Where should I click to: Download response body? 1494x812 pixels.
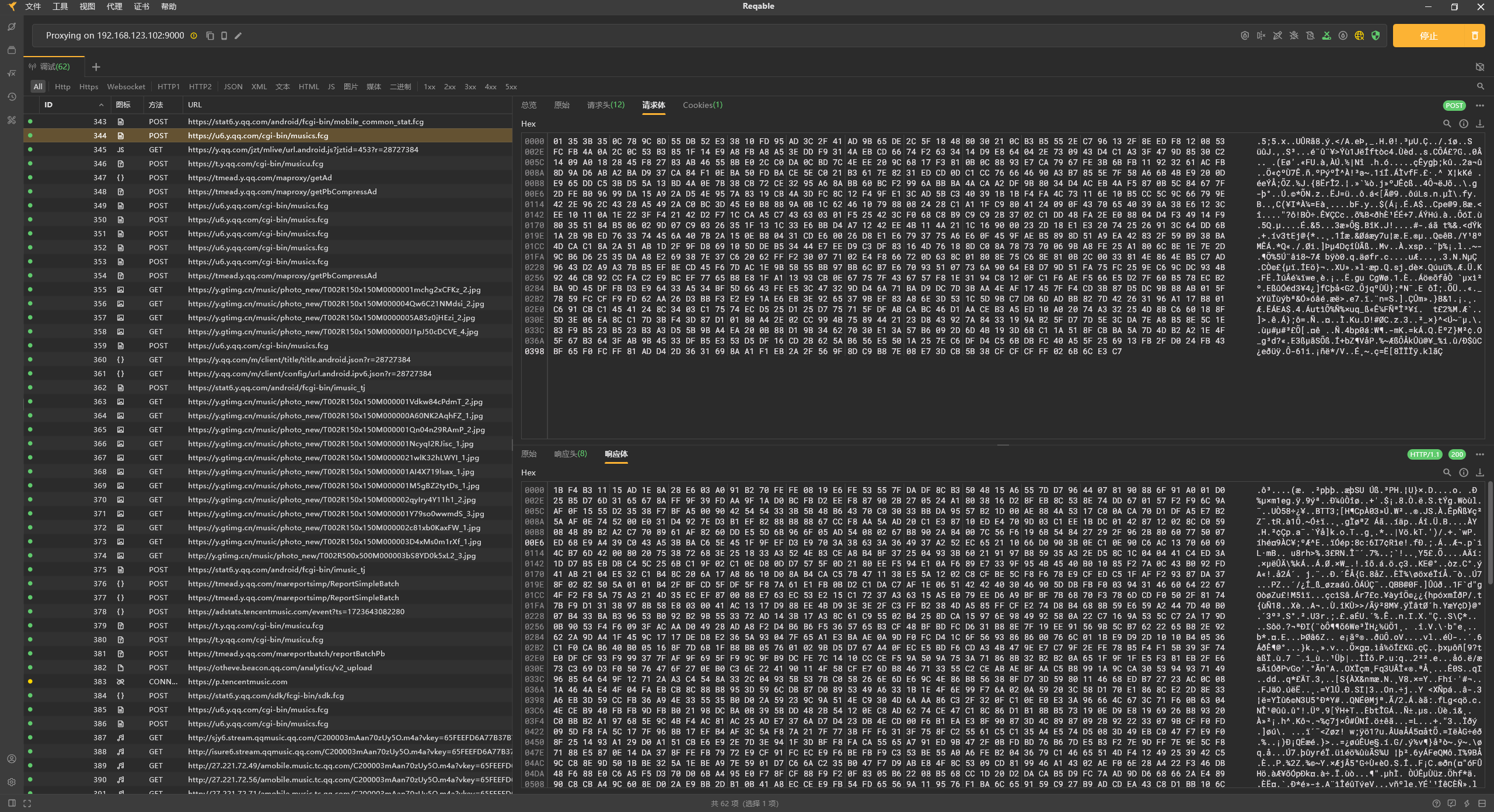pyautogui.click(x=1479, y=473)
